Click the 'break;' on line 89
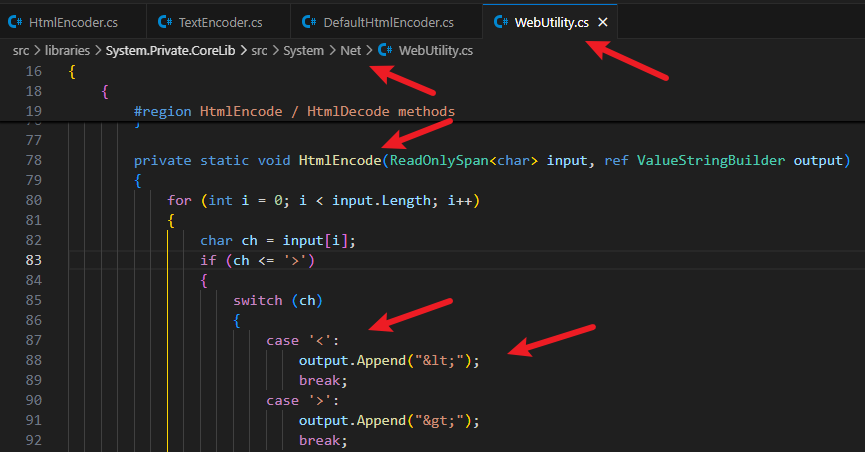 (x=323, y=380)
